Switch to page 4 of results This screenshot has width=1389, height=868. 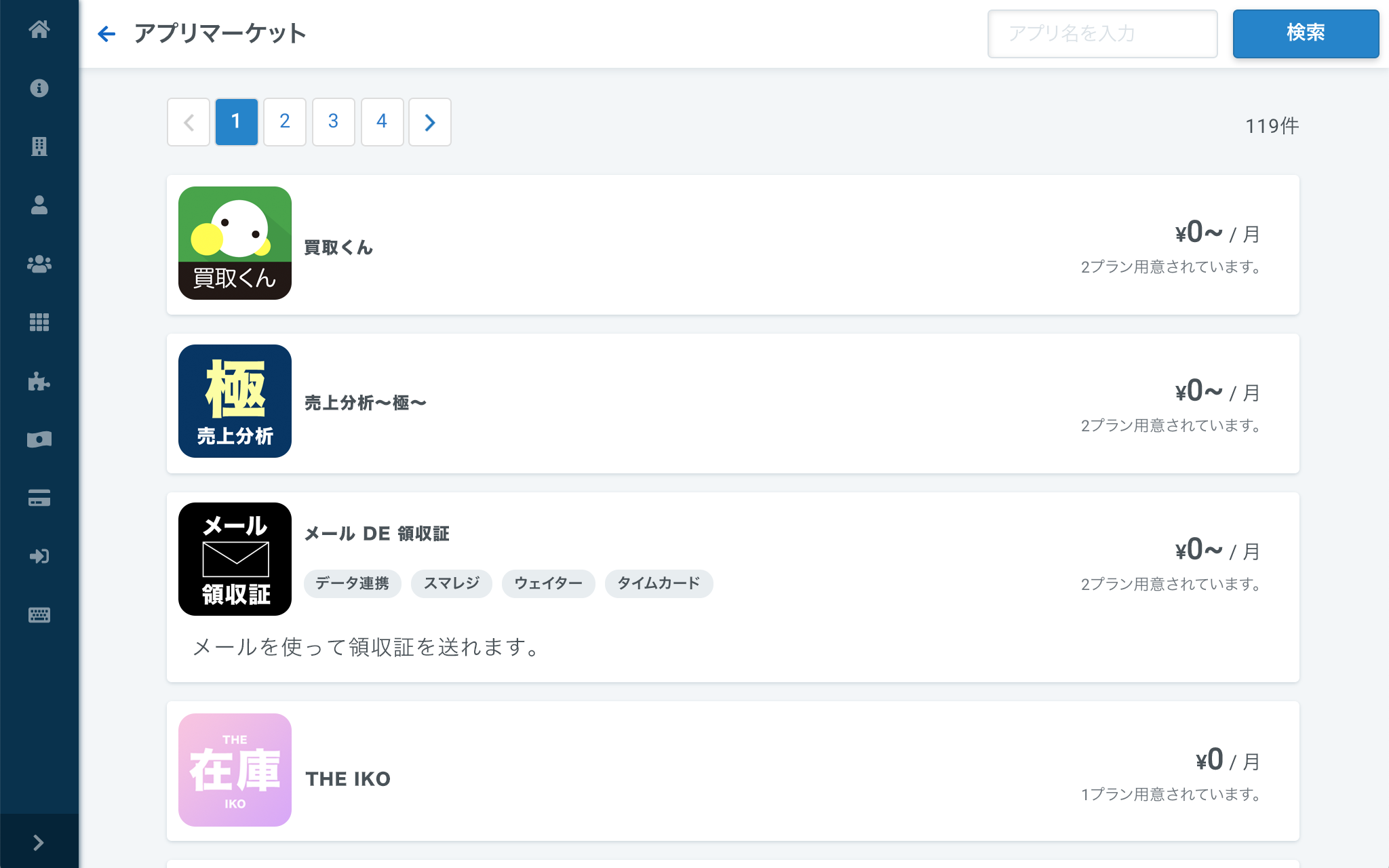(x=383, y=122)
